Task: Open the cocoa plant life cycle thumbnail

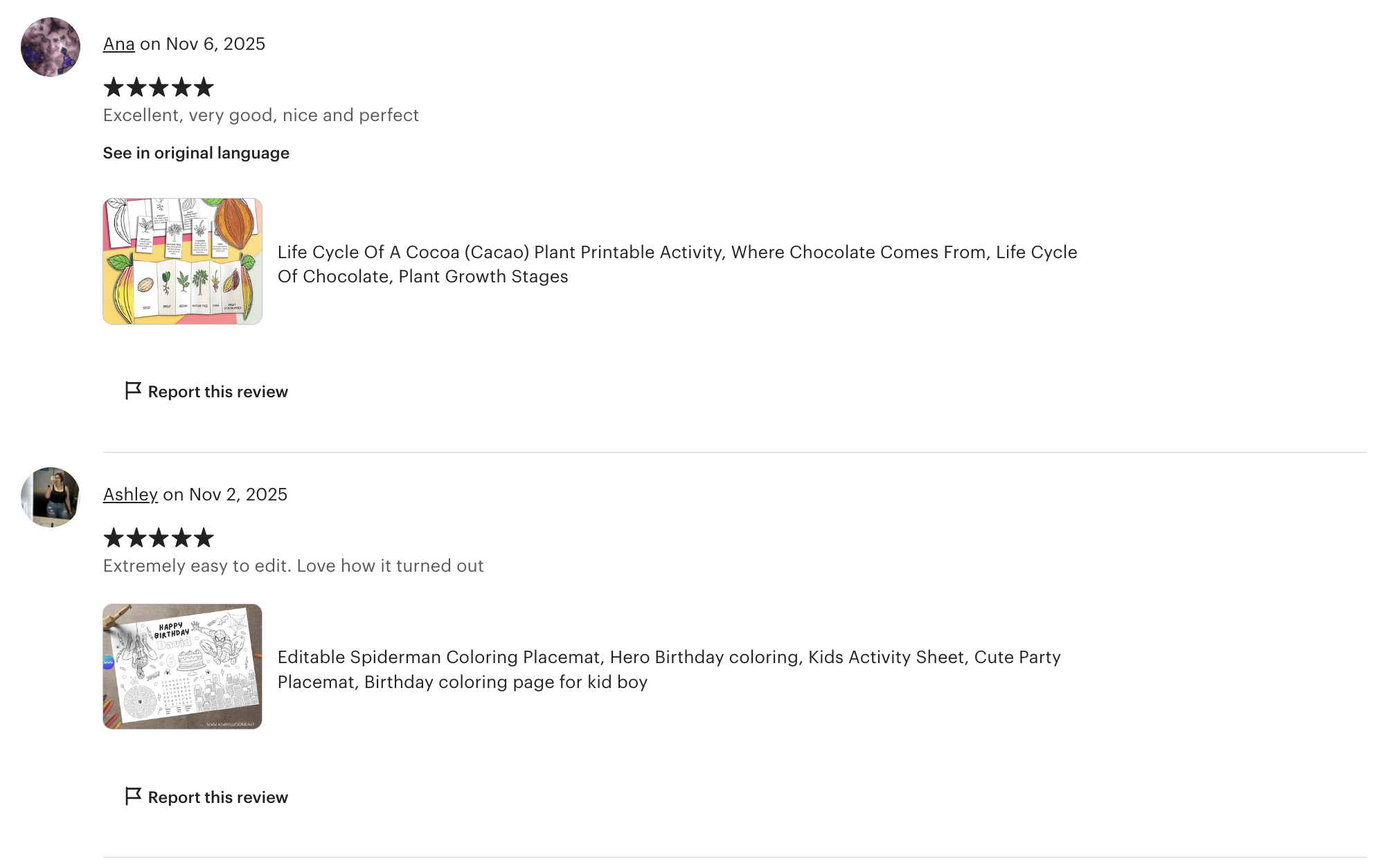Action: click(x=182, y=262)
